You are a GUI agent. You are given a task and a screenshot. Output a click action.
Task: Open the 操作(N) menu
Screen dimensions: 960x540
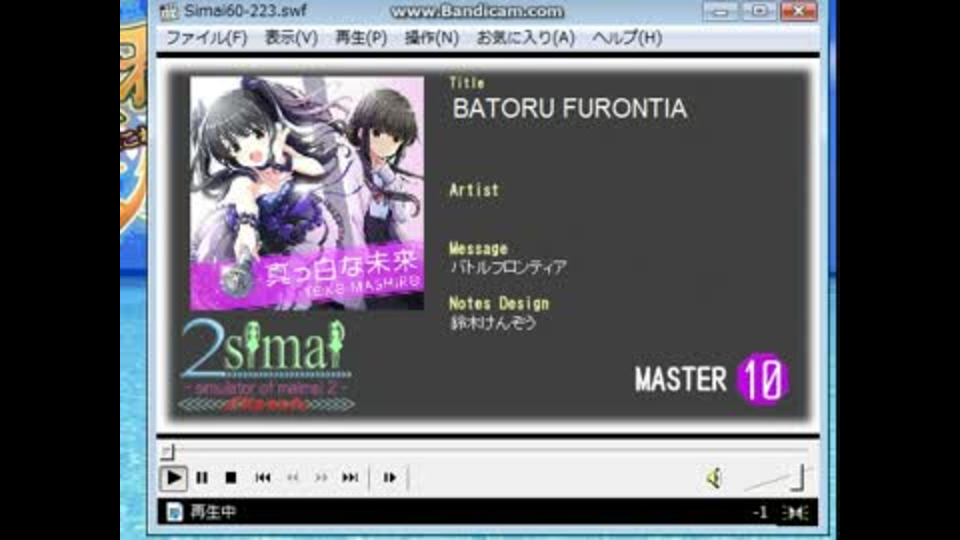432,38
